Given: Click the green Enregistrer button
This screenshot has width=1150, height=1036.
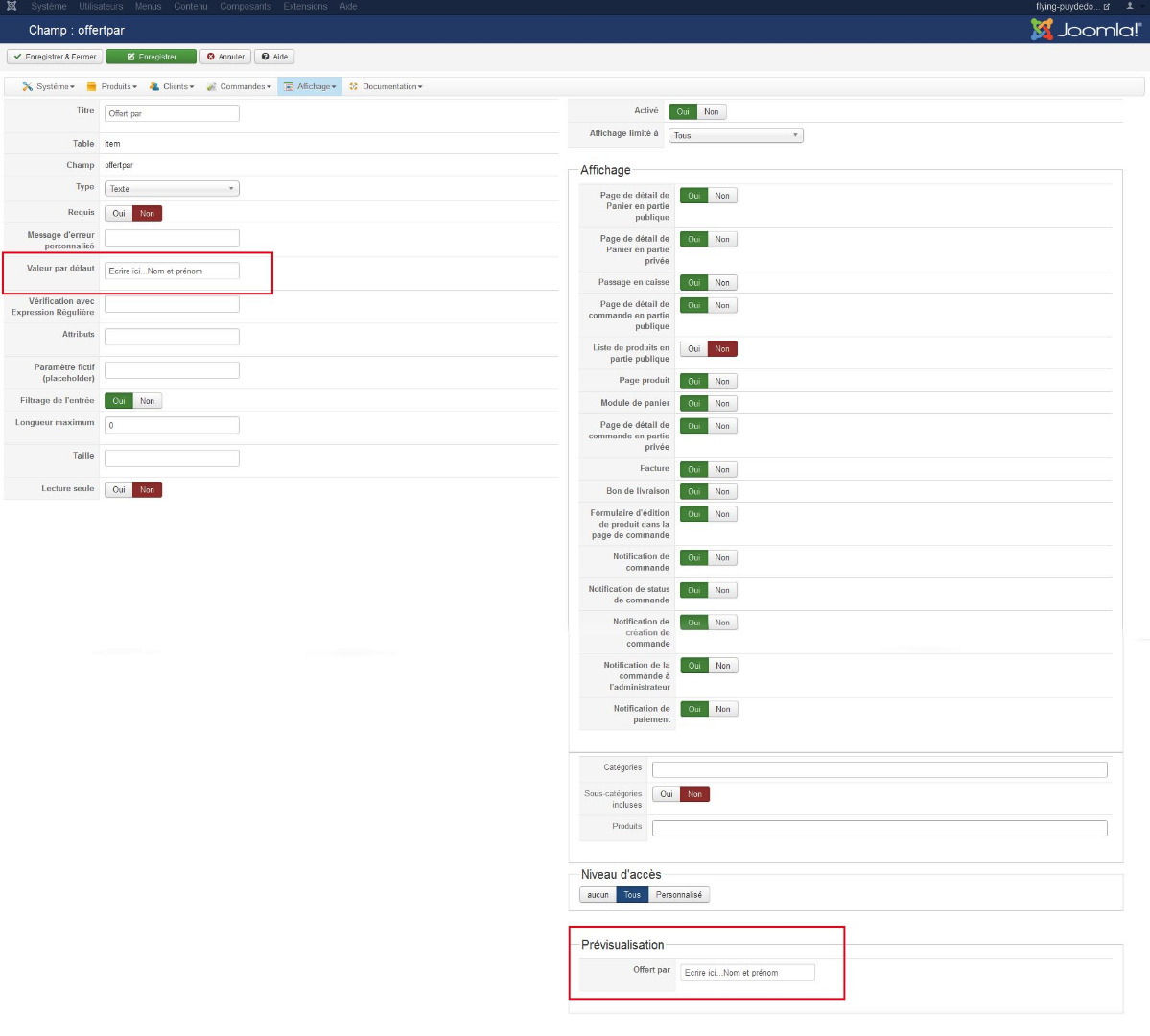Looking at the screenshot, I should pyautogui.click(x=152, y=57).
